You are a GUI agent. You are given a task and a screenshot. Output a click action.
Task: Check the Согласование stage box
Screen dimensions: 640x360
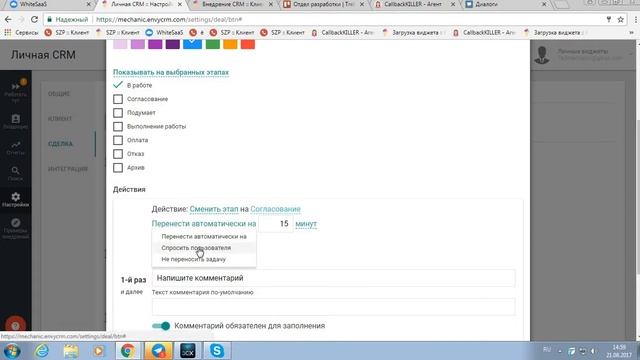point(118,99)
